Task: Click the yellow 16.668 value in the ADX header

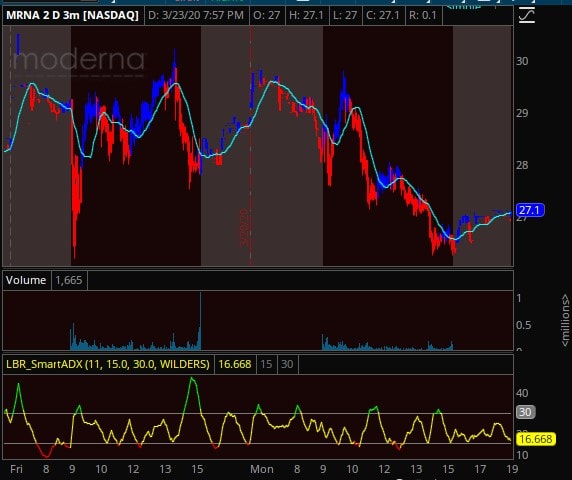Action: 235,364
